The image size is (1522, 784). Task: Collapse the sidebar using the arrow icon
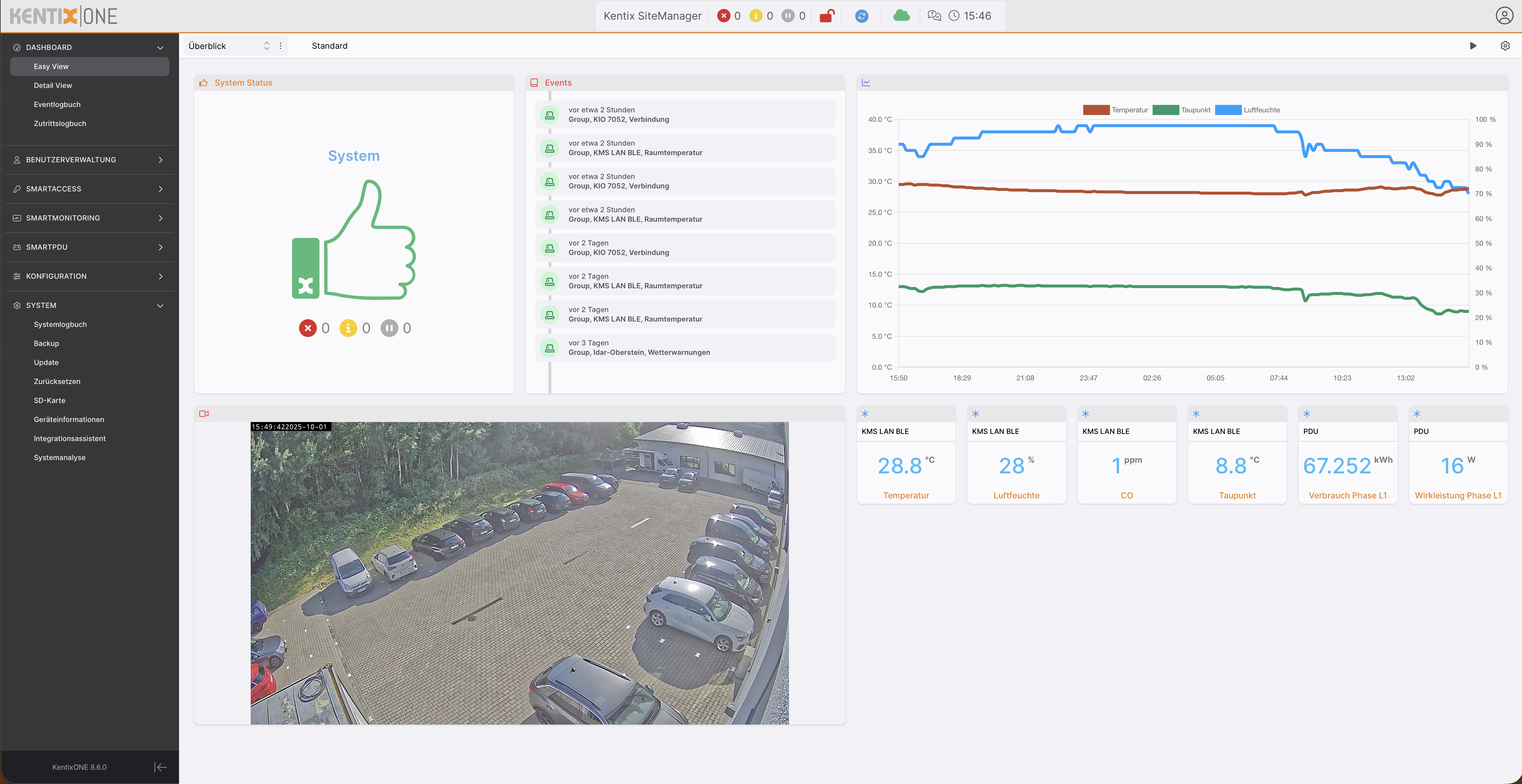tap(160, 767)
